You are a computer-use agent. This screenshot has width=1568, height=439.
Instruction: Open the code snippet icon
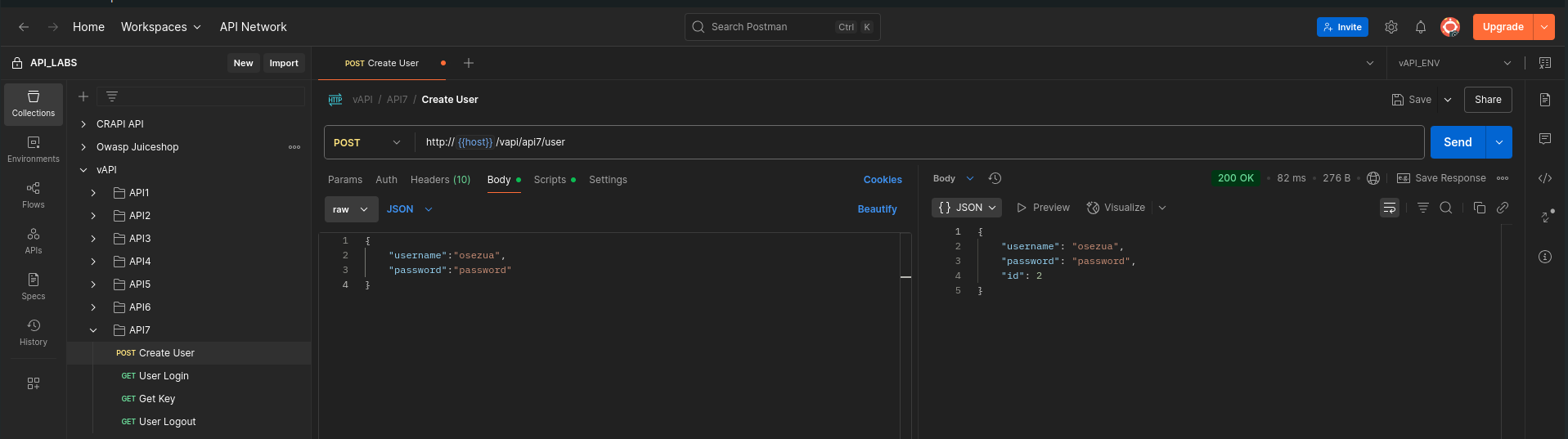pyautogui.click(x=1545, y=178)
